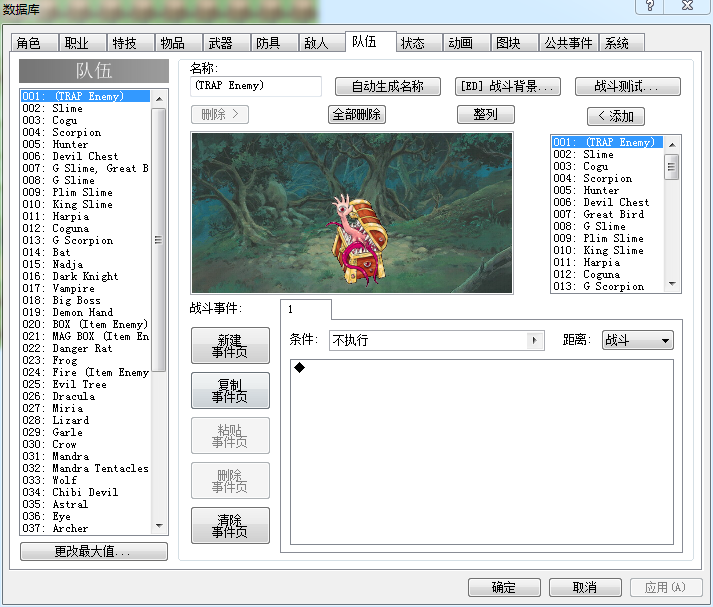Viewport: 713px width, 607px height.
Task: Go to the 状态 tab
Action: (x=419, y=43)
